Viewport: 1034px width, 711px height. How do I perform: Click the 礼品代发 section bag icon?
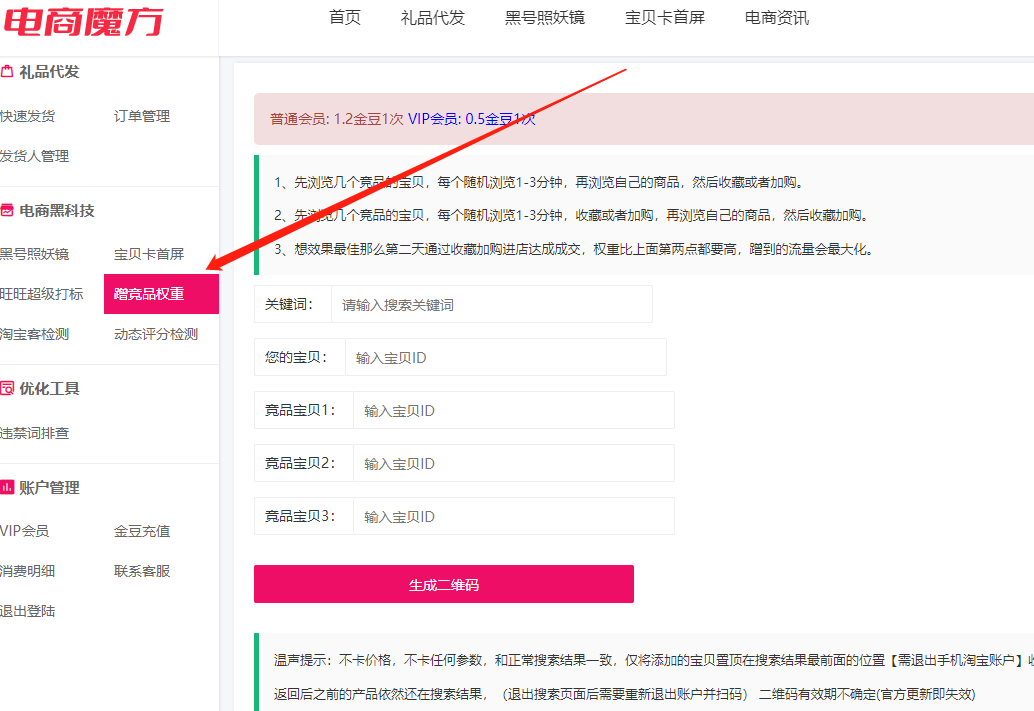click(7, 72)
